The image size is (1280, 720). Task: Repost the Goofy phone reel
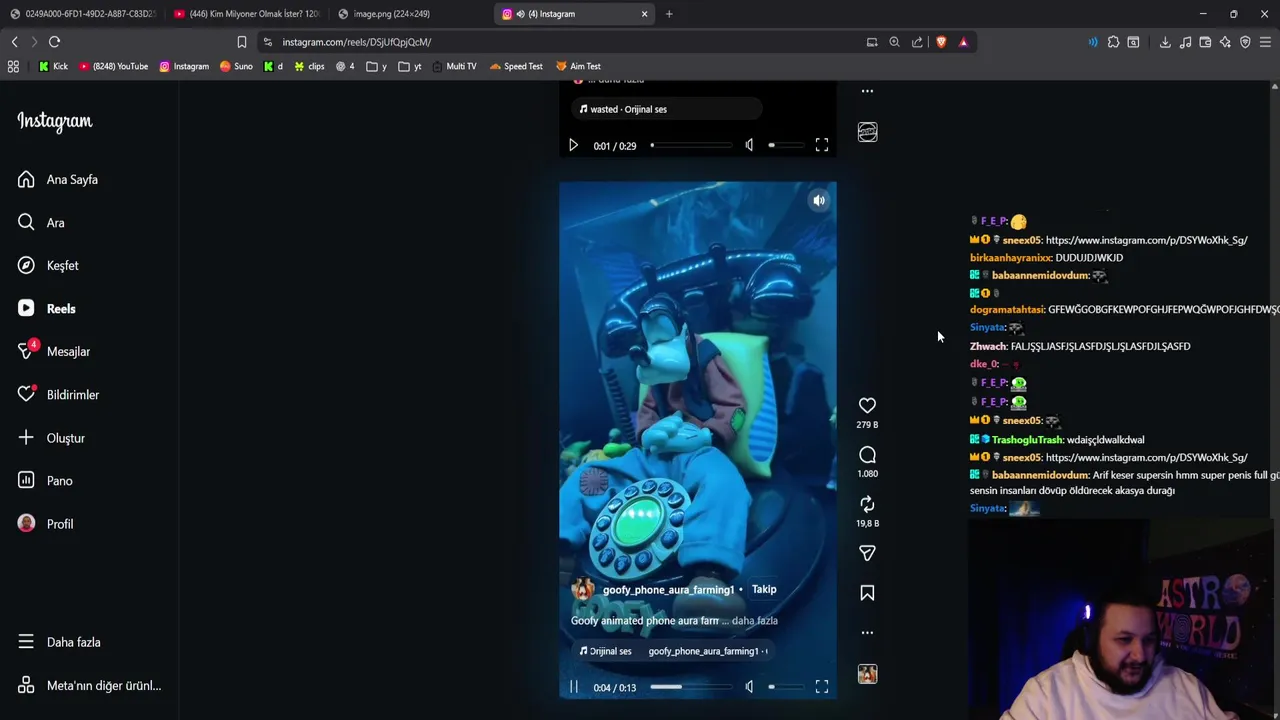pos(867,504)
